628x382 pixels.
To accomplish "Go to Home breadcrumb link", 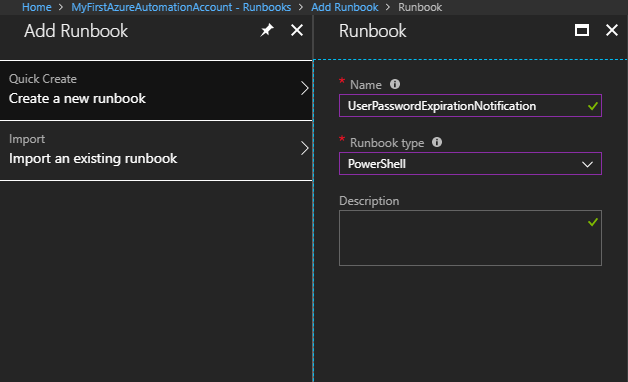I will click(x=36, y=7).
